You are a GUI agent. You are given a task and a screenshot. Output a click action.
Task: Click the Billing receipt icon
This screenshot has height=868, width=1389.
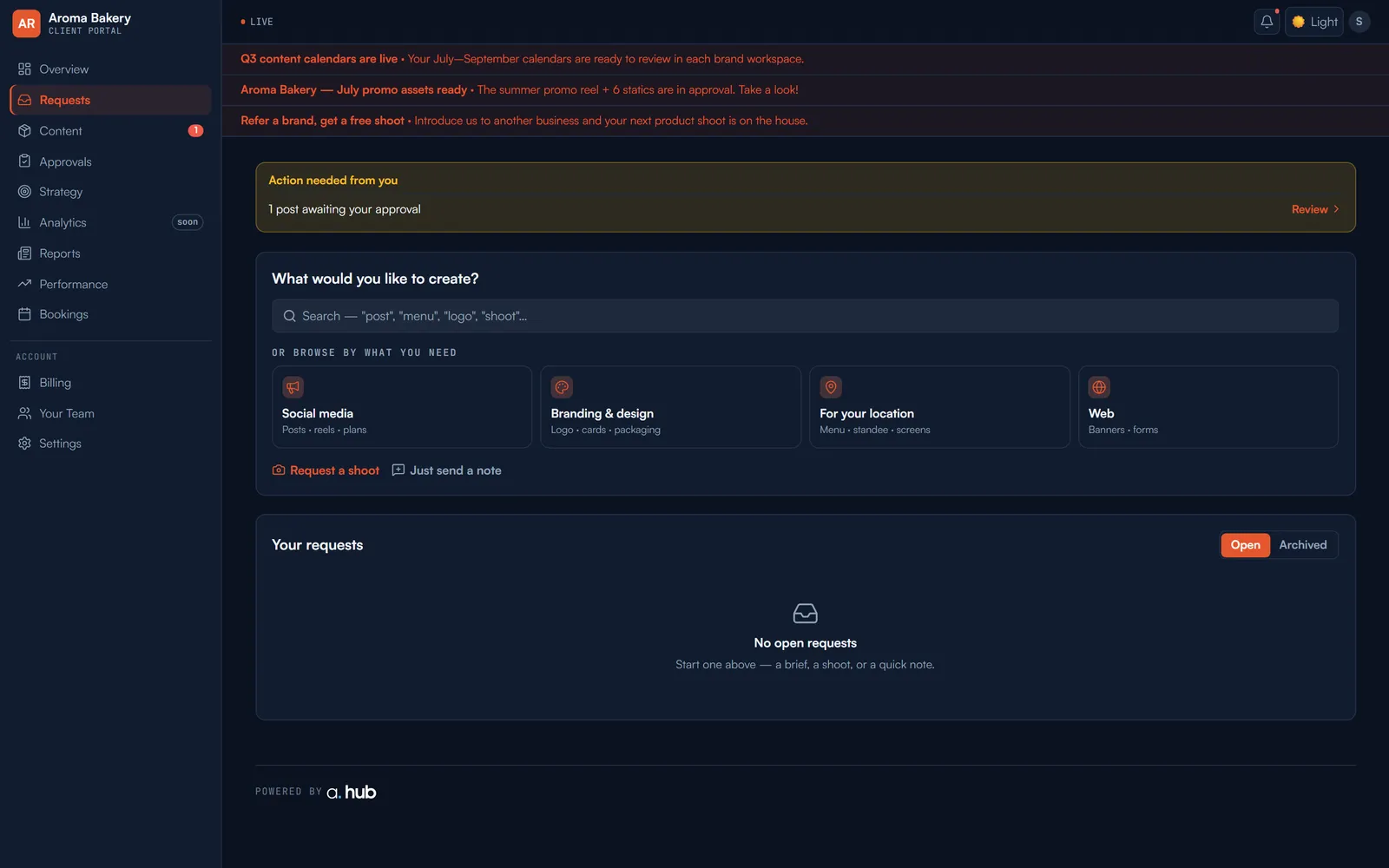[24, 383]
